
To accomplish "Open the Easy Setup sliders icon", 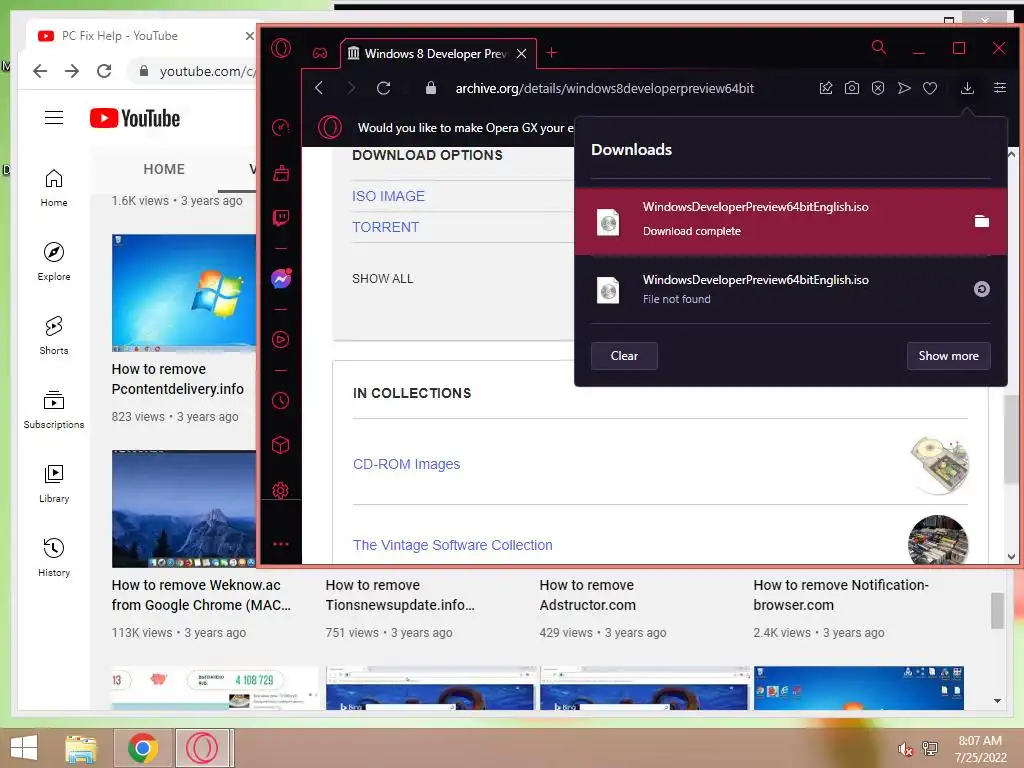I will 1000,88.
